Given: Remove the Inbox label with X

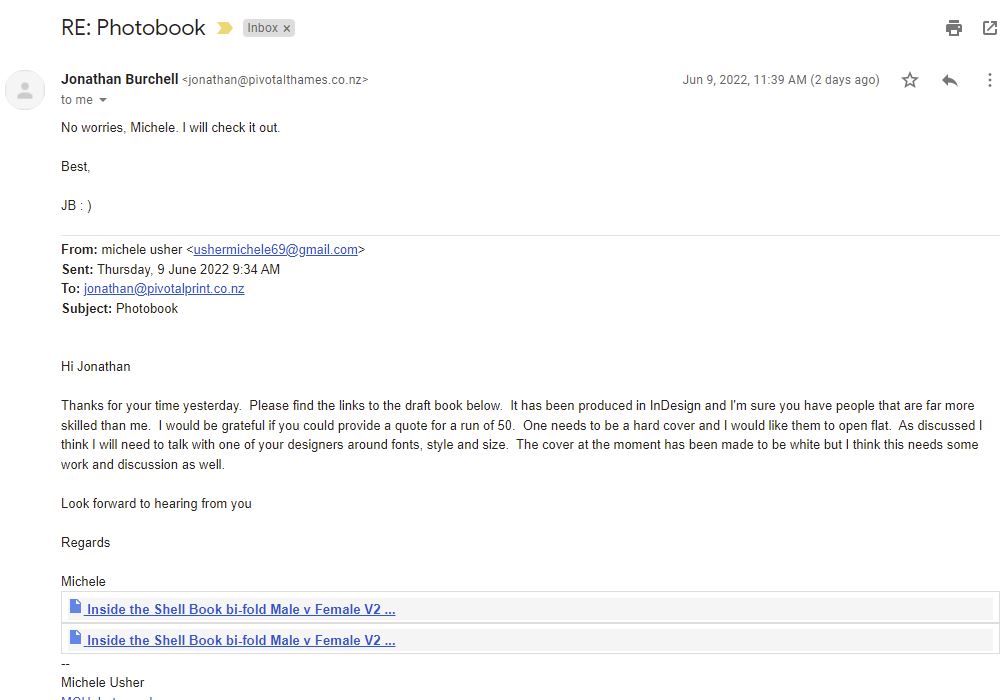Looking at the screenshot, I should pos(287,28).
